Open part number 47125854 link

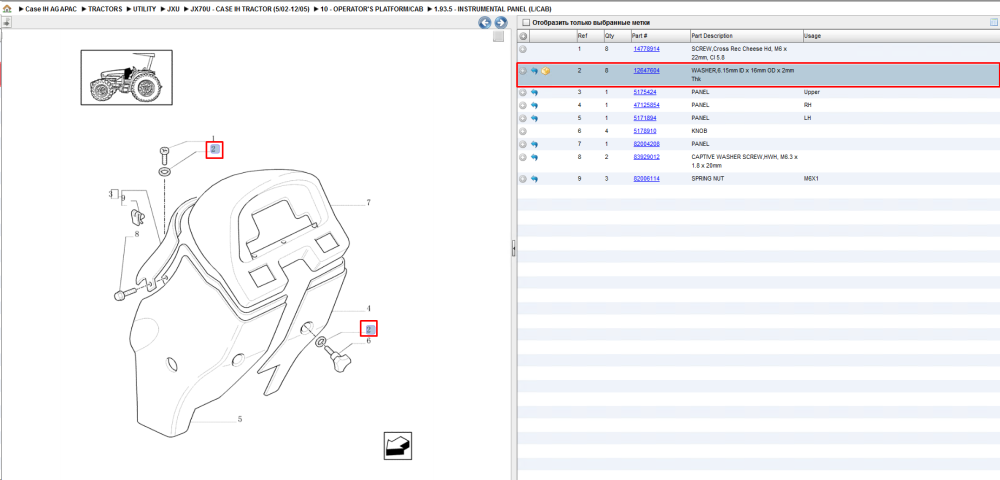tap(646, 105)
